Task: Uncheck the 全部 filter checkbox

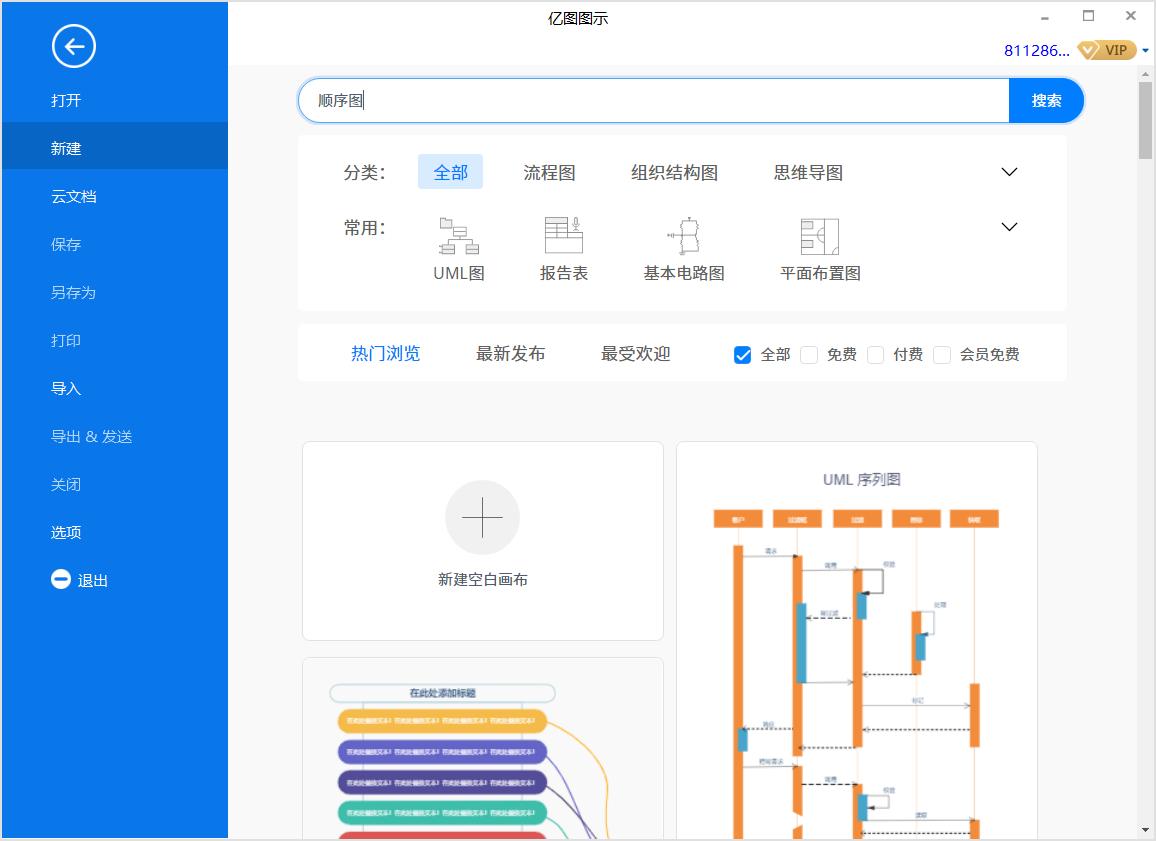Action: 742,354
